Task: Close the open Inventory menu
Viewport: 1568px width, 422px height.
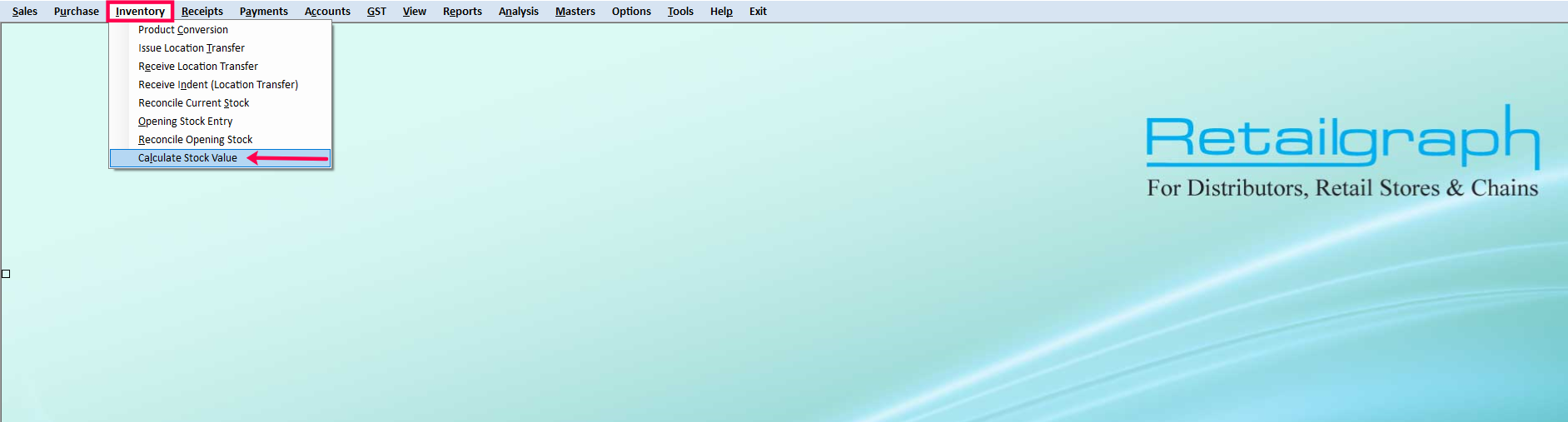Action: point(140,12)
